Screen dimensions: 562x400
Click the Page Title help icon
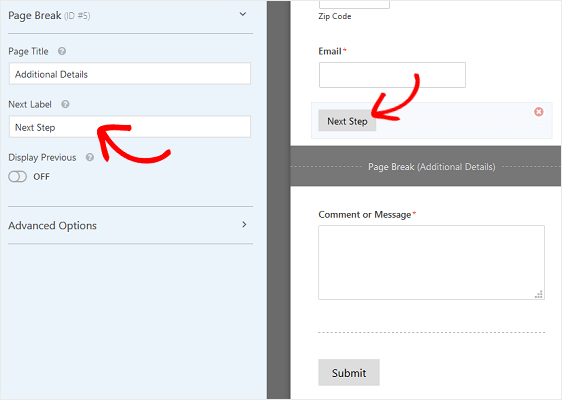[62, 51]
